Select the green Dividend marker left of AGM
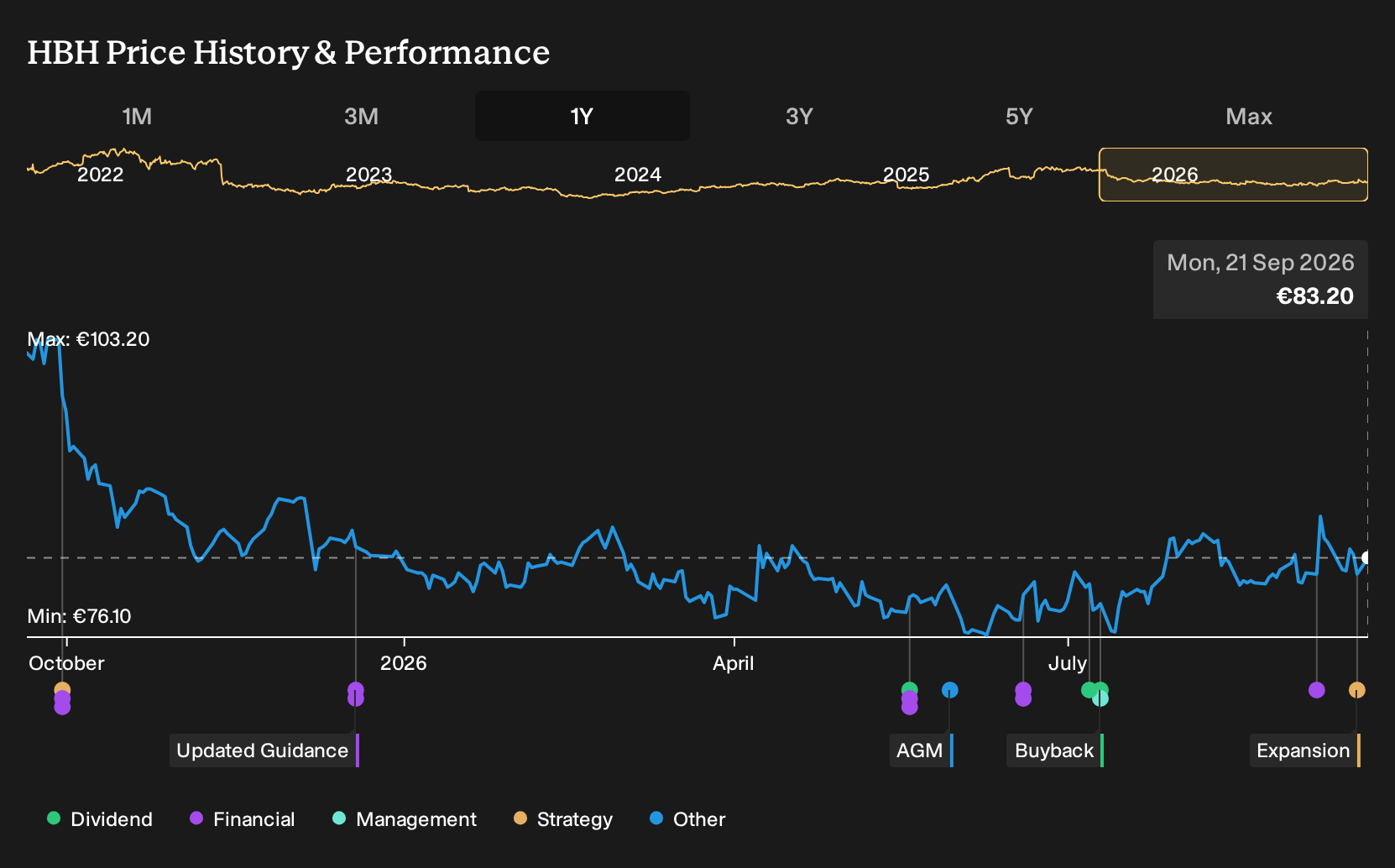The image size is (1395, 868). tap(910, 690)
